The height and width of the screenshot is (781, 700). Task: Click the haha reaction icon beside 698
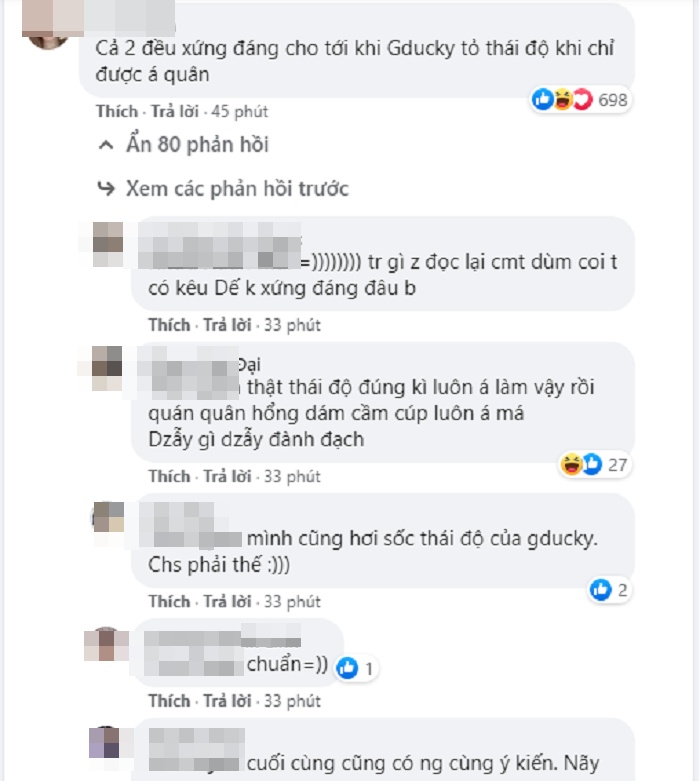562,99
